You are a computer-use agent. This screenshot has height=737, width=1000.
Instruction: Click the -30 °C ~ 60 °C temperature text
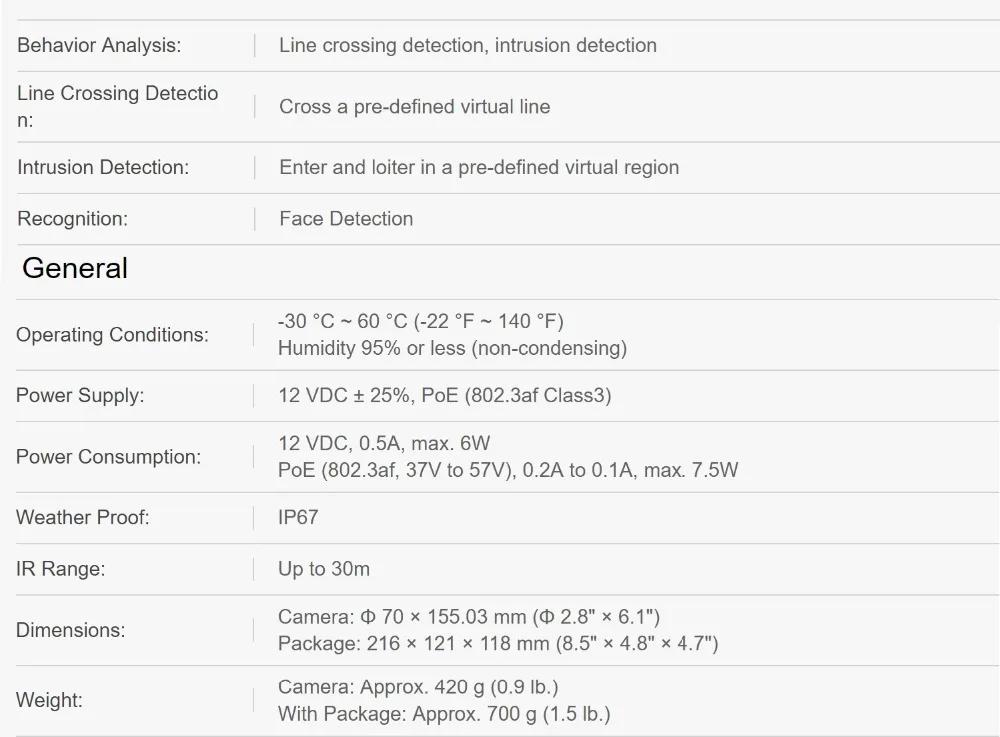click(x=420, y=321)
